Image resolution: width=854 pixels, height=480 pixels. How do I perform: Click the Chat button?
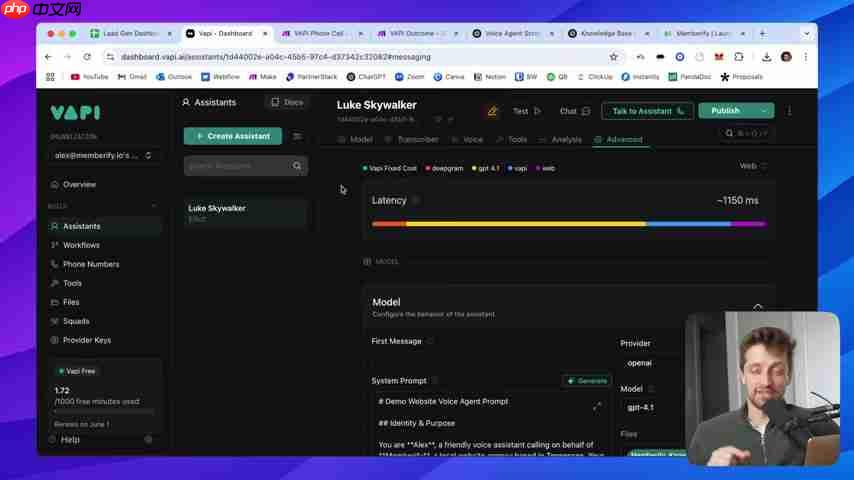coord(575,111)
